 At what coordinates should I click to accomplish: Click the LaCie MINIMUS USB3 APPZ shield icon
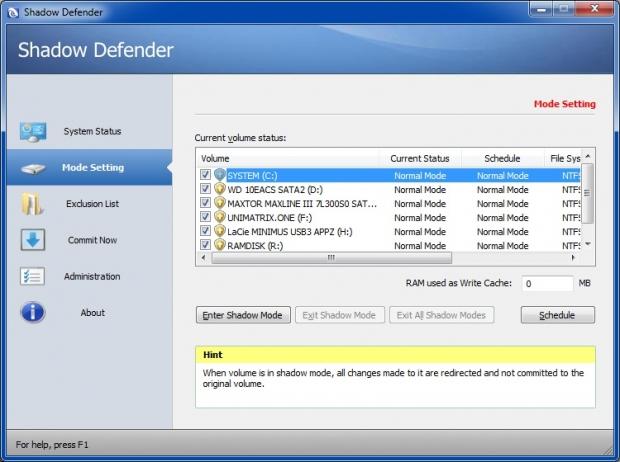click(x=220, y=231)
